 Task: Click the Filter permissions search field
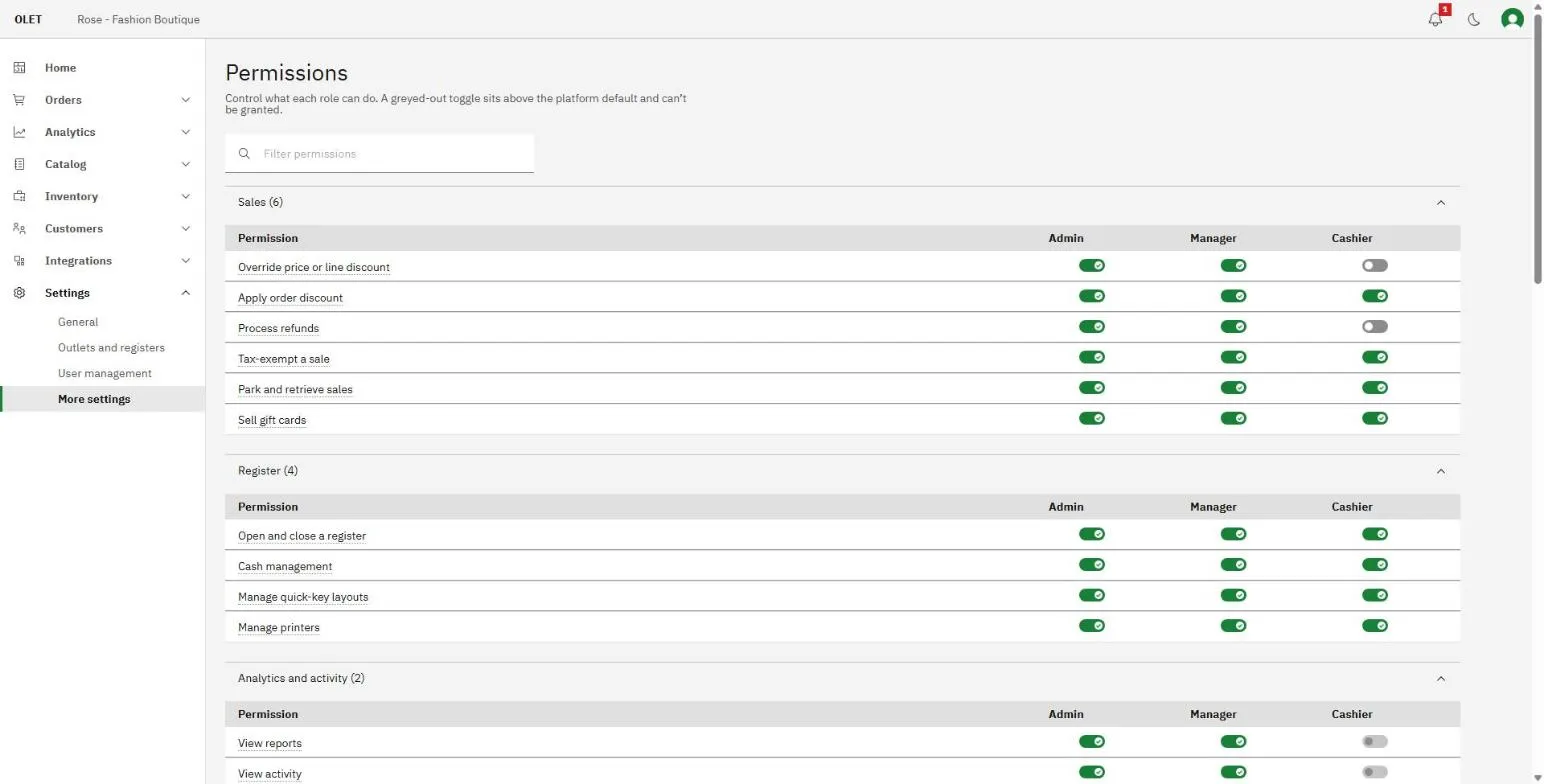379,154
